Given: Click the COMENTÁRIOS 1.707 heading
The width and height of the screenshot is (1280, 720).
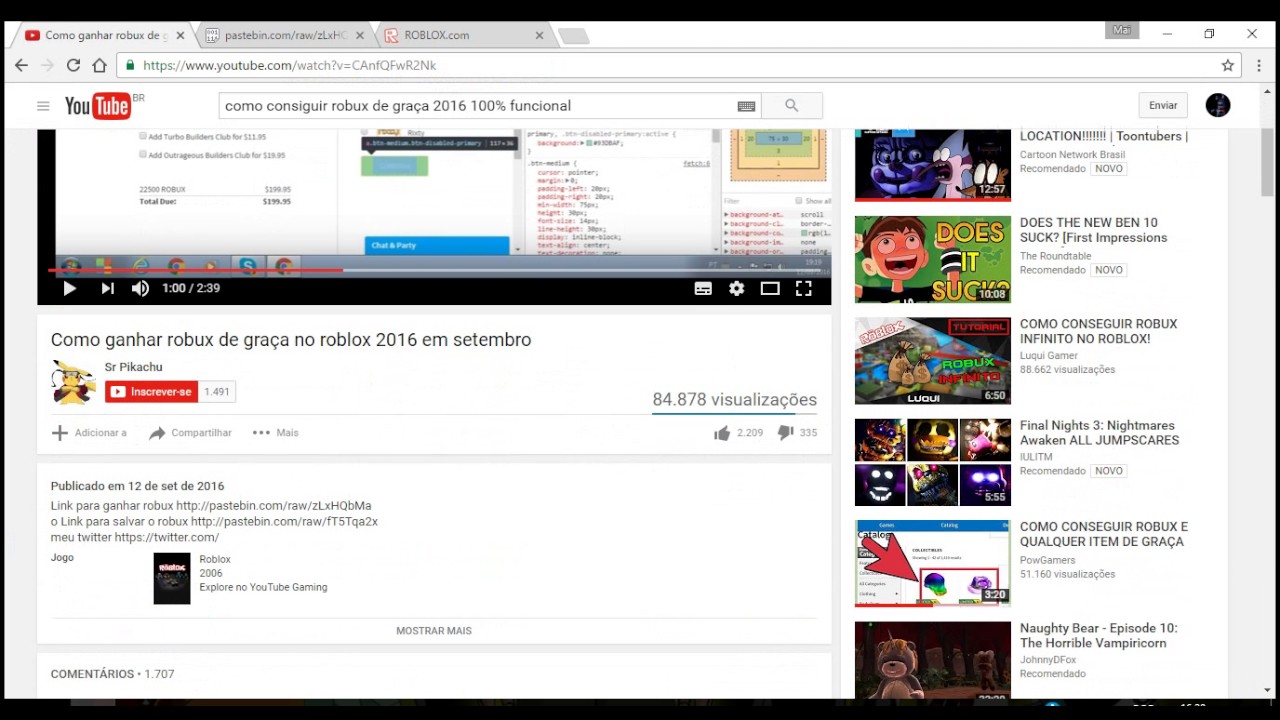Looking at the screenshot, I should [113, 674].
